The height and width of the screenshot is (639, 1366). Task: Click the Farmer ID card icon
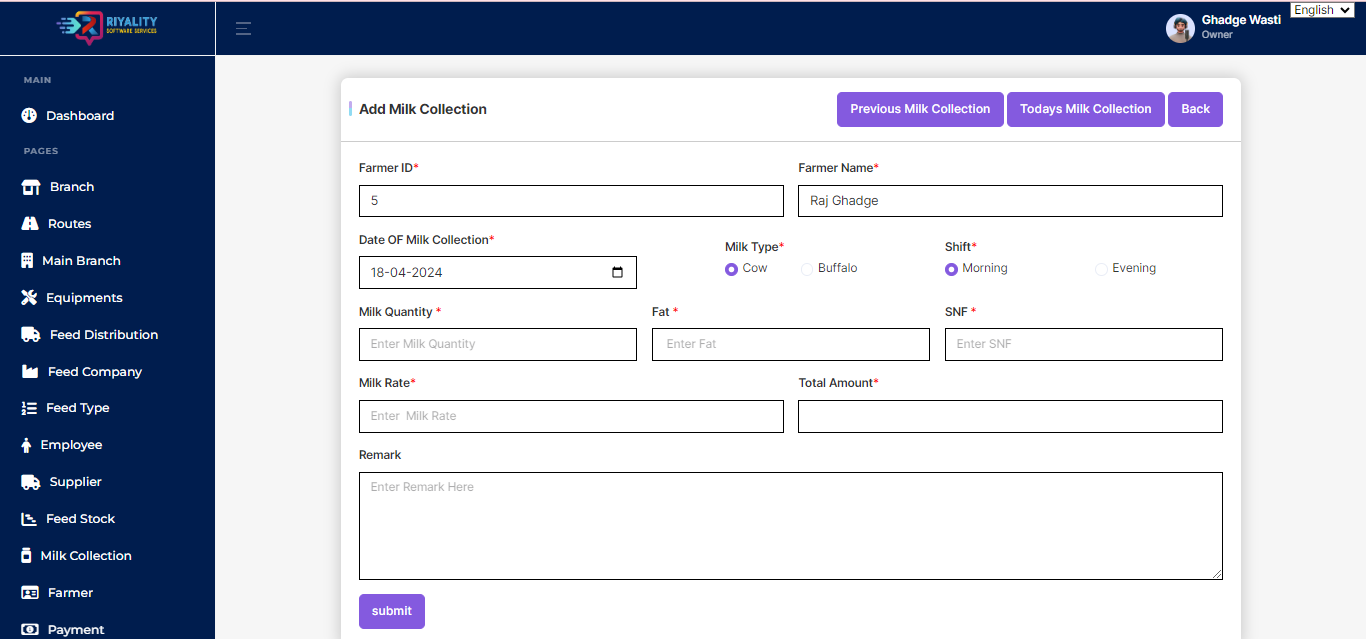click(x=30, y=593)
